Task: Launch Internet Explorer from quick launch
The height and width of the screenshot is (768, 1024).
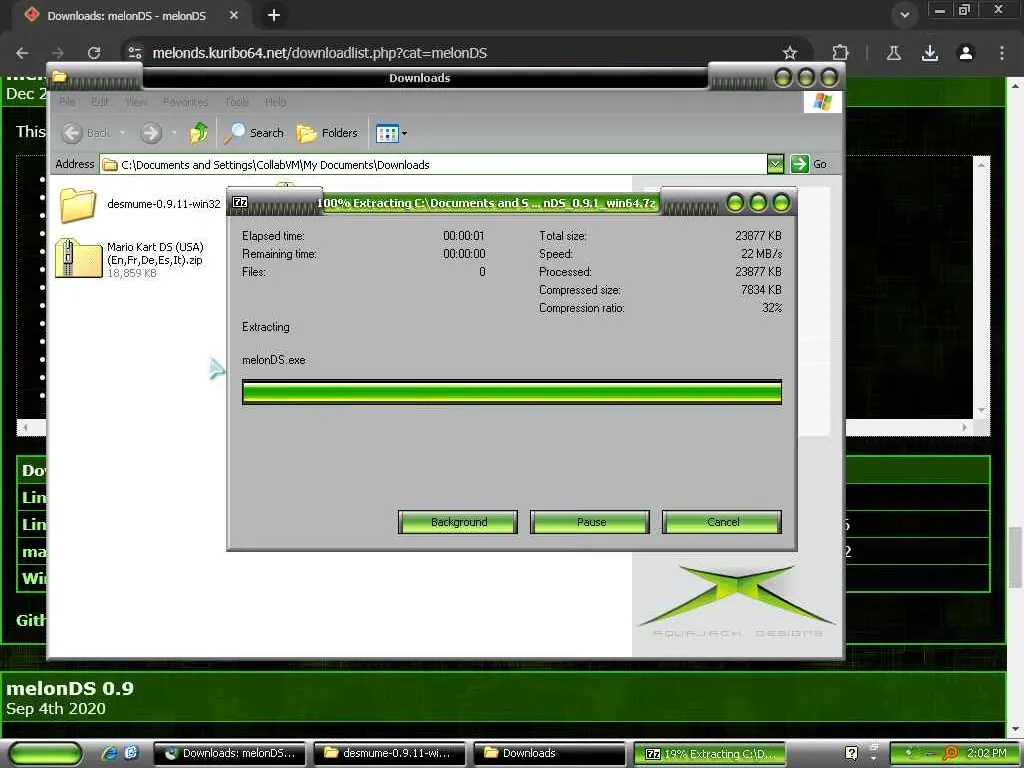Action: 110,753
